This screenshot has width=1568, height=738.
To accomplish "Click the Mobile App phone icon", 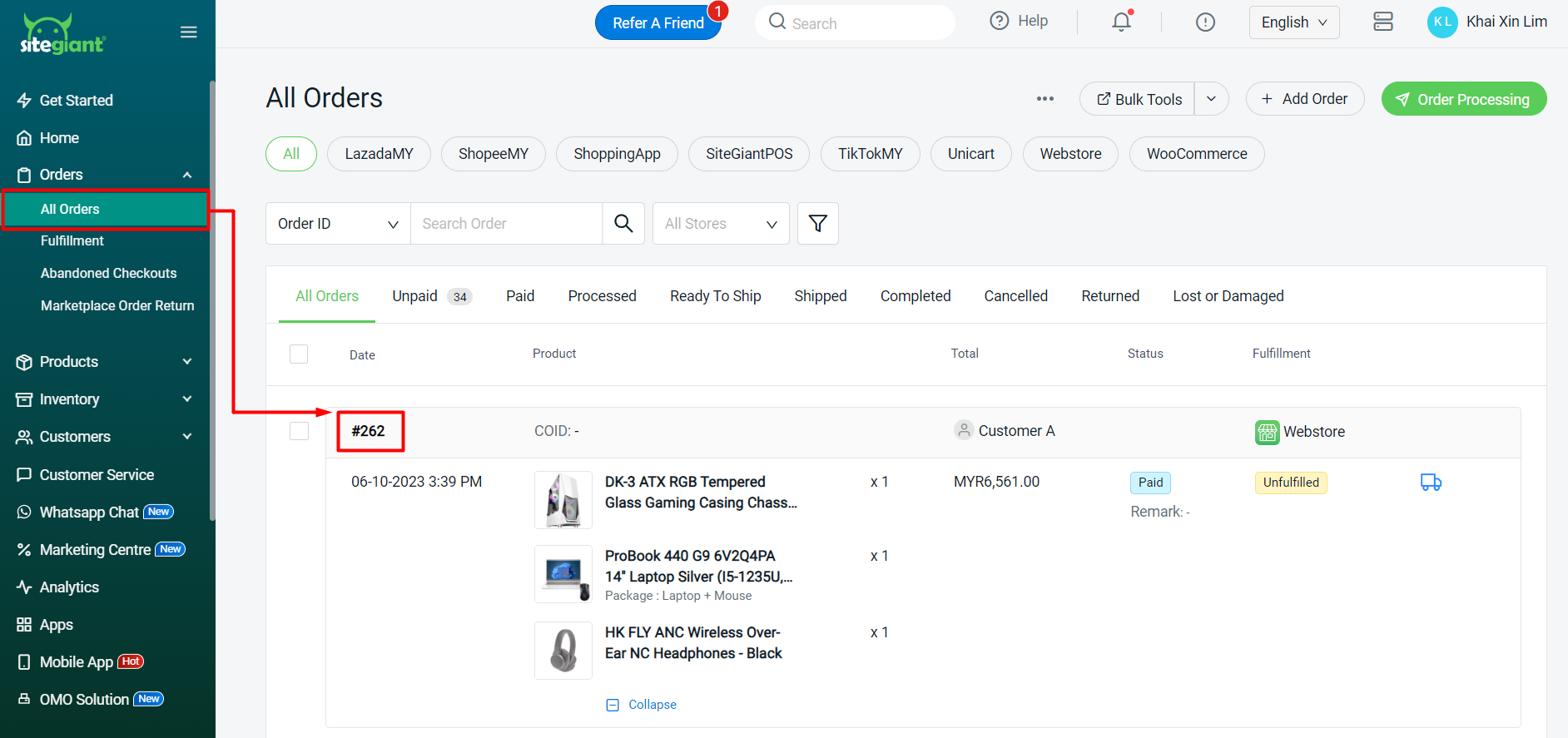I will pyautogui.click(x=24, y=662).
